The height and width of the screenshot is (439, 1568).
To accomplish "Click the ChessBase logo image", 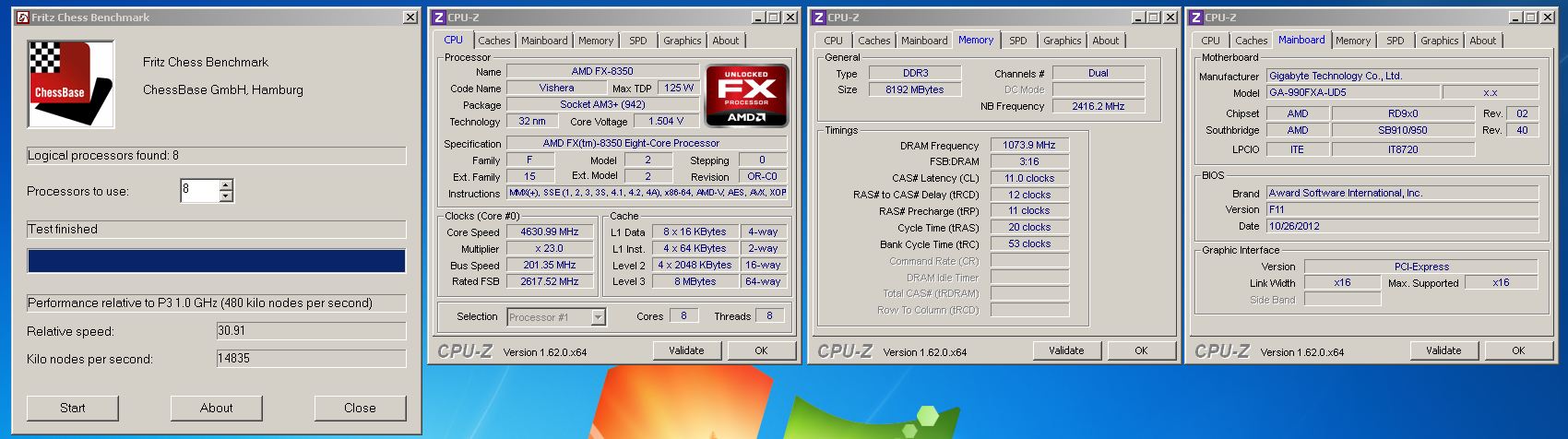I will pyautogui.click(x=71, y=84).
